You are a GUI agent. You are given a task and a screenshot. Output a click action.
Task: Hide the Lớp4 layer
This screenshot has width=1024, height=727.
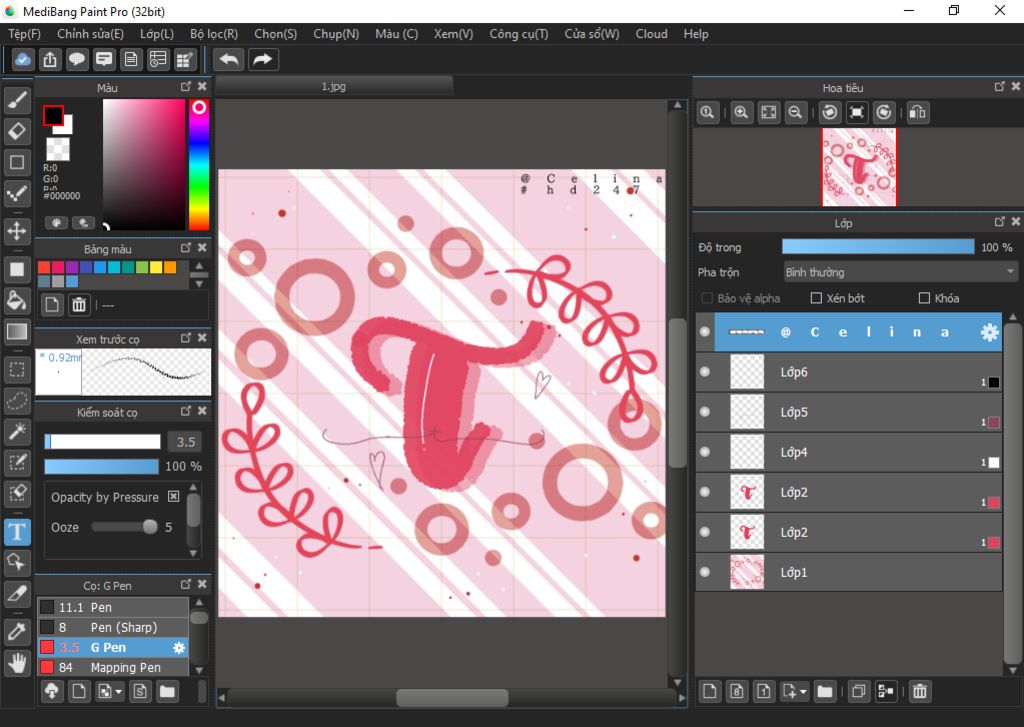(705, 452)
